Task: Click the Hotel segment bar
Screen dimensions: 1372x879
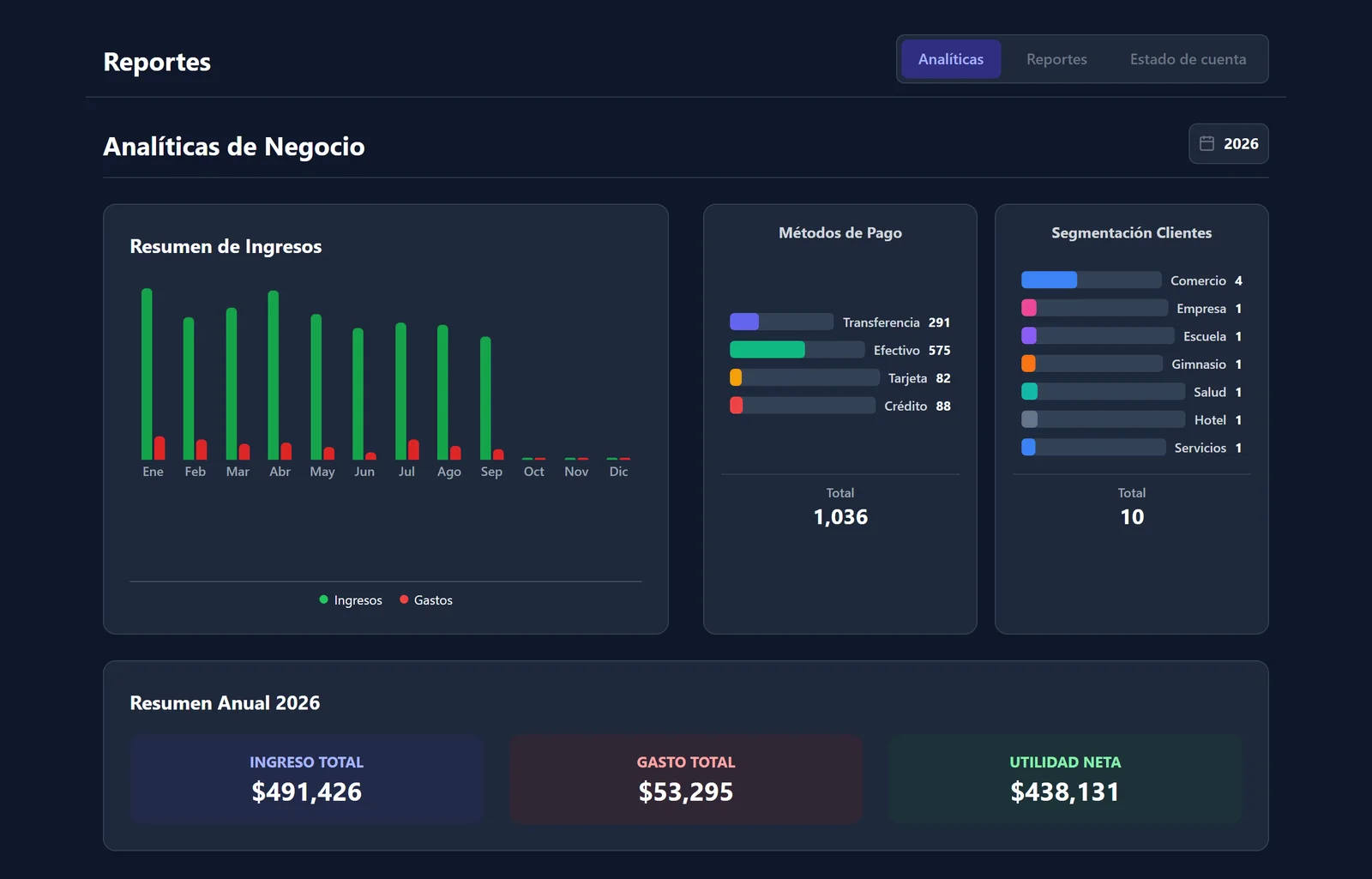Action: click(x=1103, y=419)
